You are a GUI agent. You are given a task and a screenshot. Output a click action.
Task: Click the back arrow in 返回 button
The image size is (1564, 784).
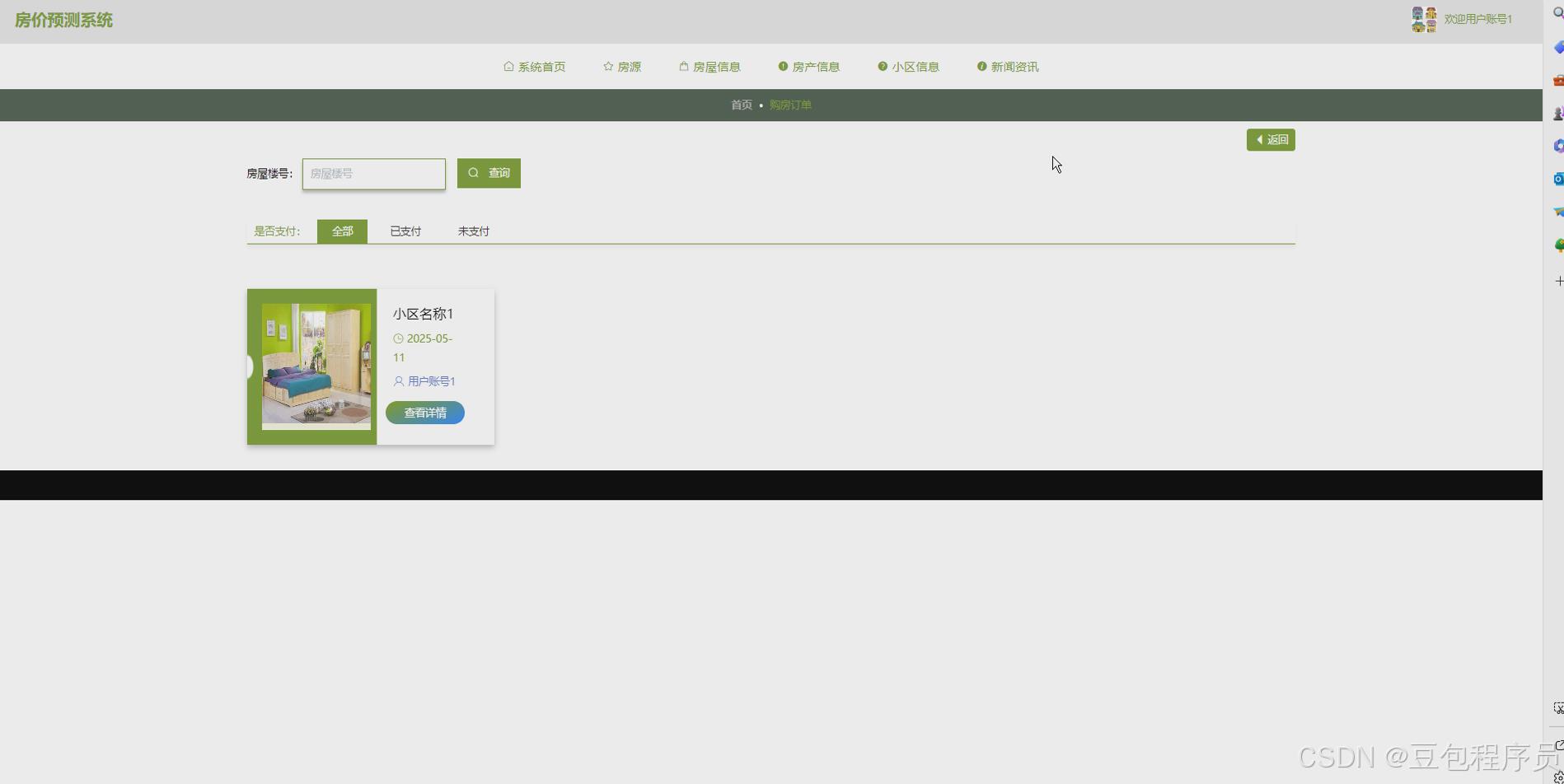tap(1259, 140)
